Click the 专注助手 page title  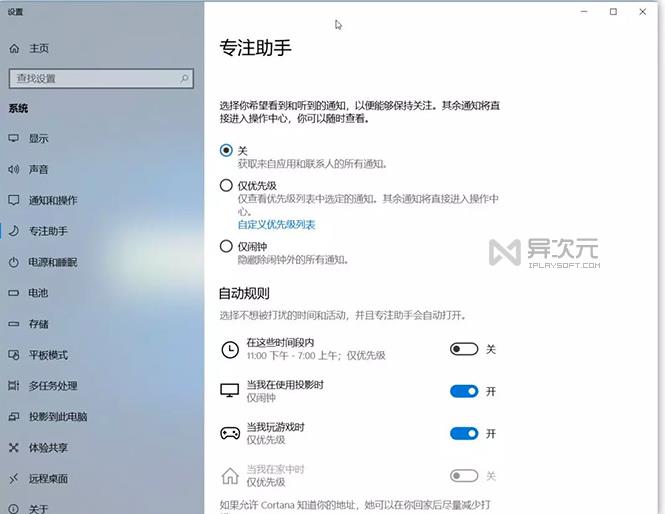(x=255, y=47)
